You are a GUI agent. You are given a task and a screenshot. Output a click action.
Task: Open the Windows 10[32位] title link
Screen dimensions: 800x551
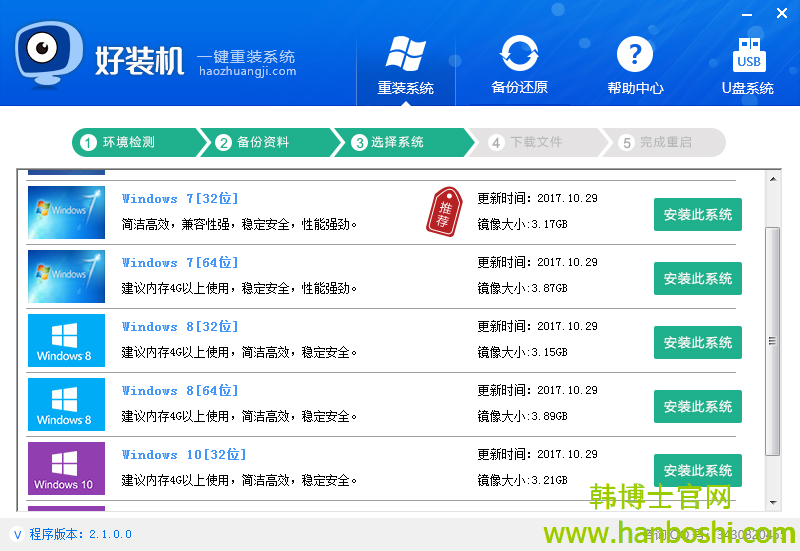pyautogui.click(x=184, y=455)
